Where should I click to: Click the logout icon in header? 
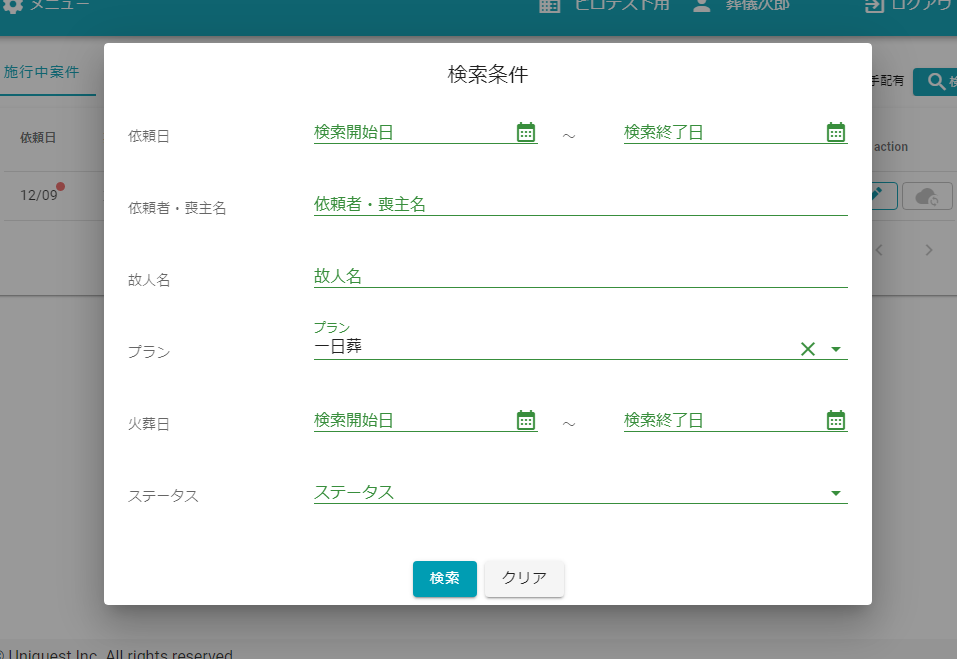tap(875, 5)
